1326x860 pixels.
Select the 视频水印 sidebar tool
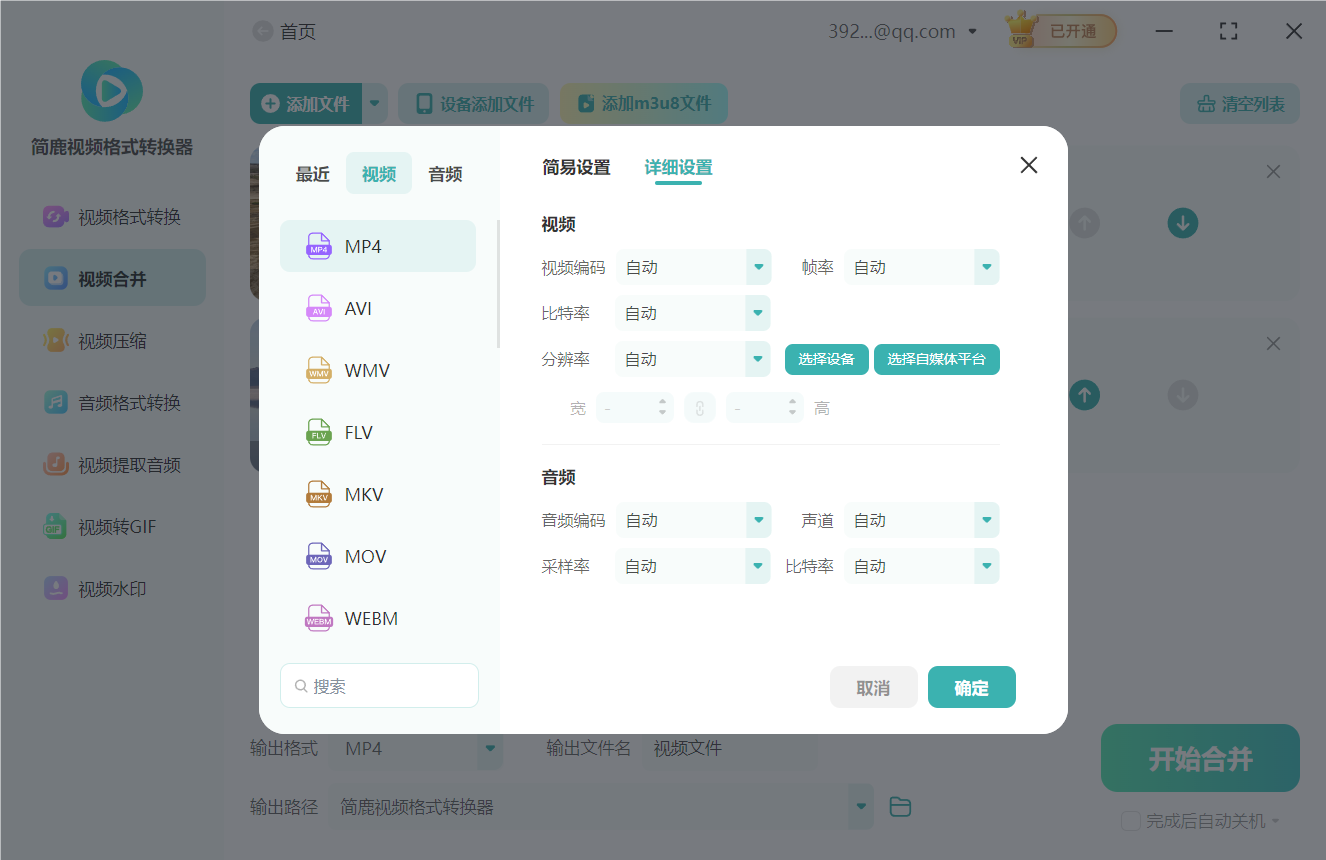tap(112, 588)
